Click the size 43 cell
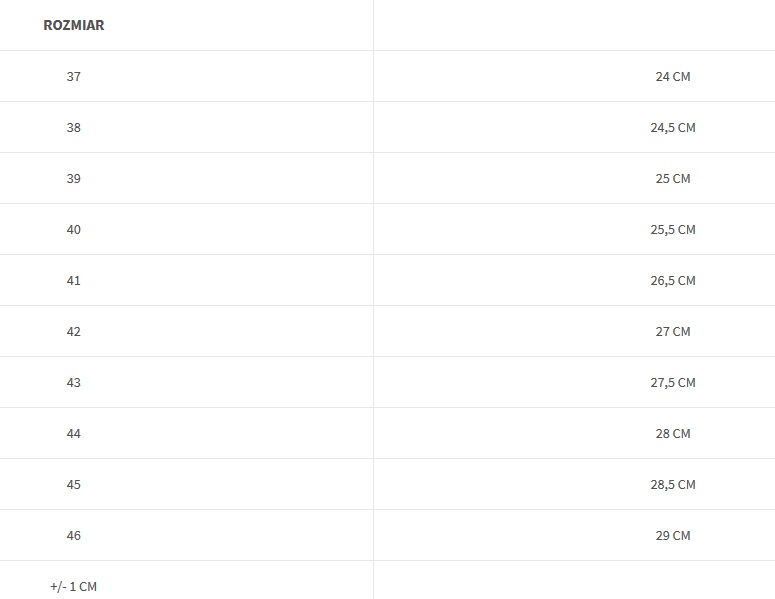This screenshot has height=599, width=775. [x=73, y=382]
